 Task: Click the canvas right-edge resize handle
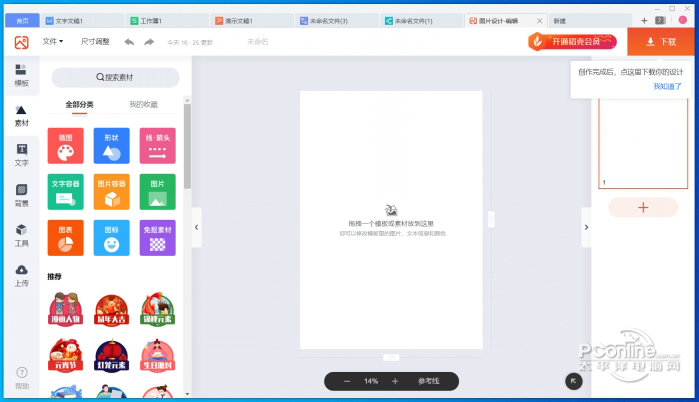tap(491, 219)
